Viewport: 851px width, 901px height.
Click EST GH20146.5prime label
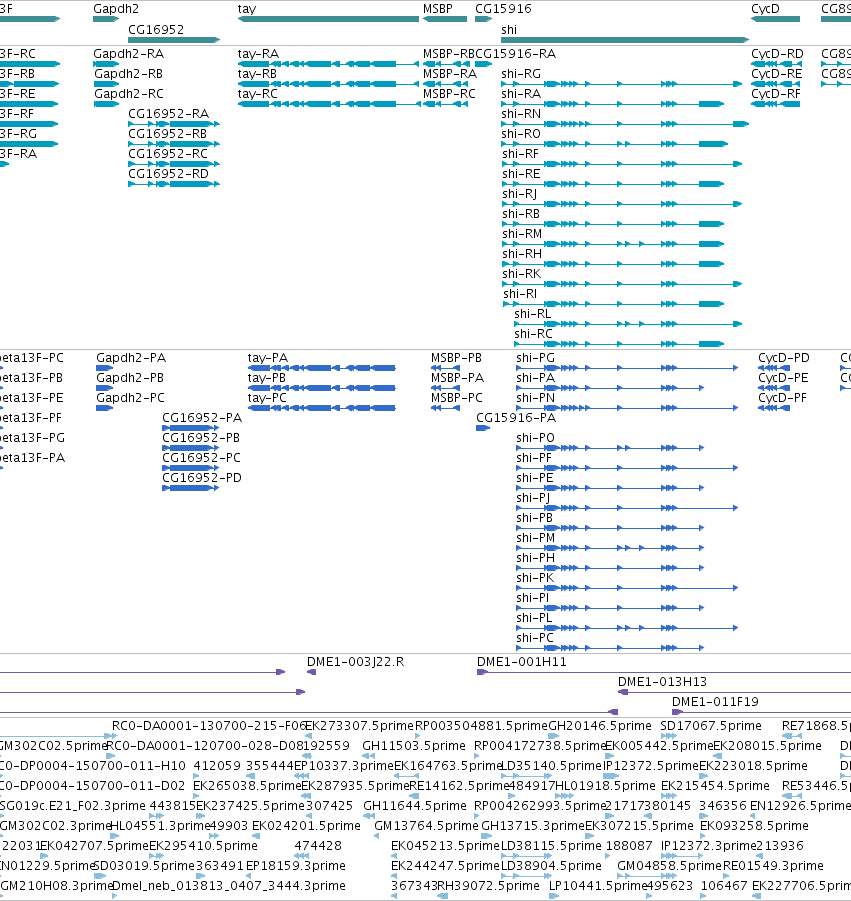point(600,725)
